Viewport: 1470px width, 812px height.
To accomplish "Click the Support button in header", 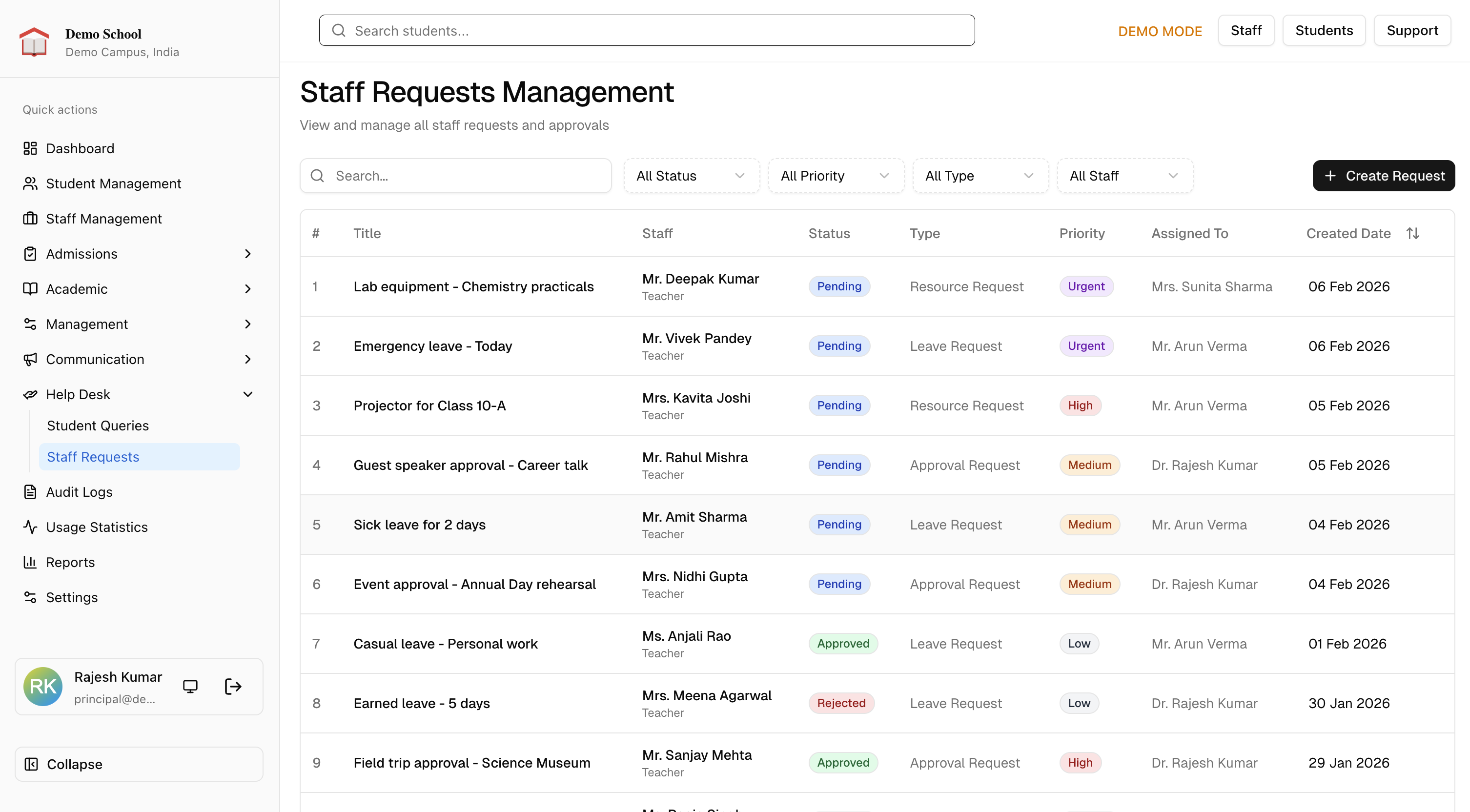I will tap(1412, 31).
